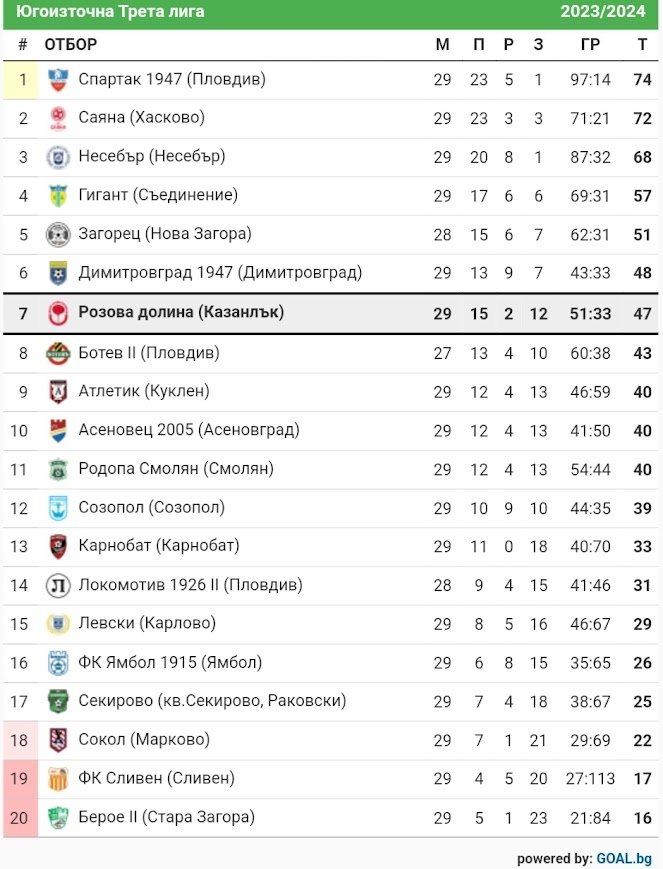This screenshot has height=869, width=663.
Task: Click the Ботев II (Пловдив) team badge
Action: (58, 354)
